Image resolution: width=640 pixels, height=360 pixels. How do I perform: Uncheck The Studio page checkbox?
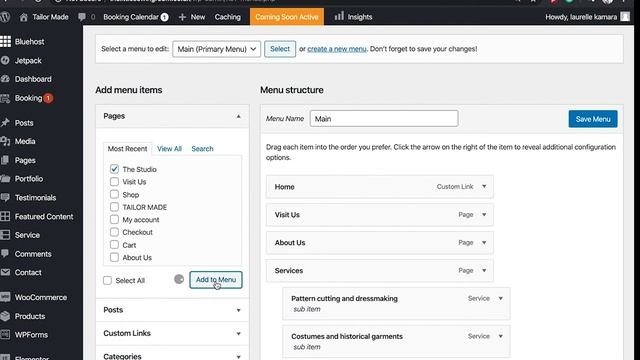(114, 169)
